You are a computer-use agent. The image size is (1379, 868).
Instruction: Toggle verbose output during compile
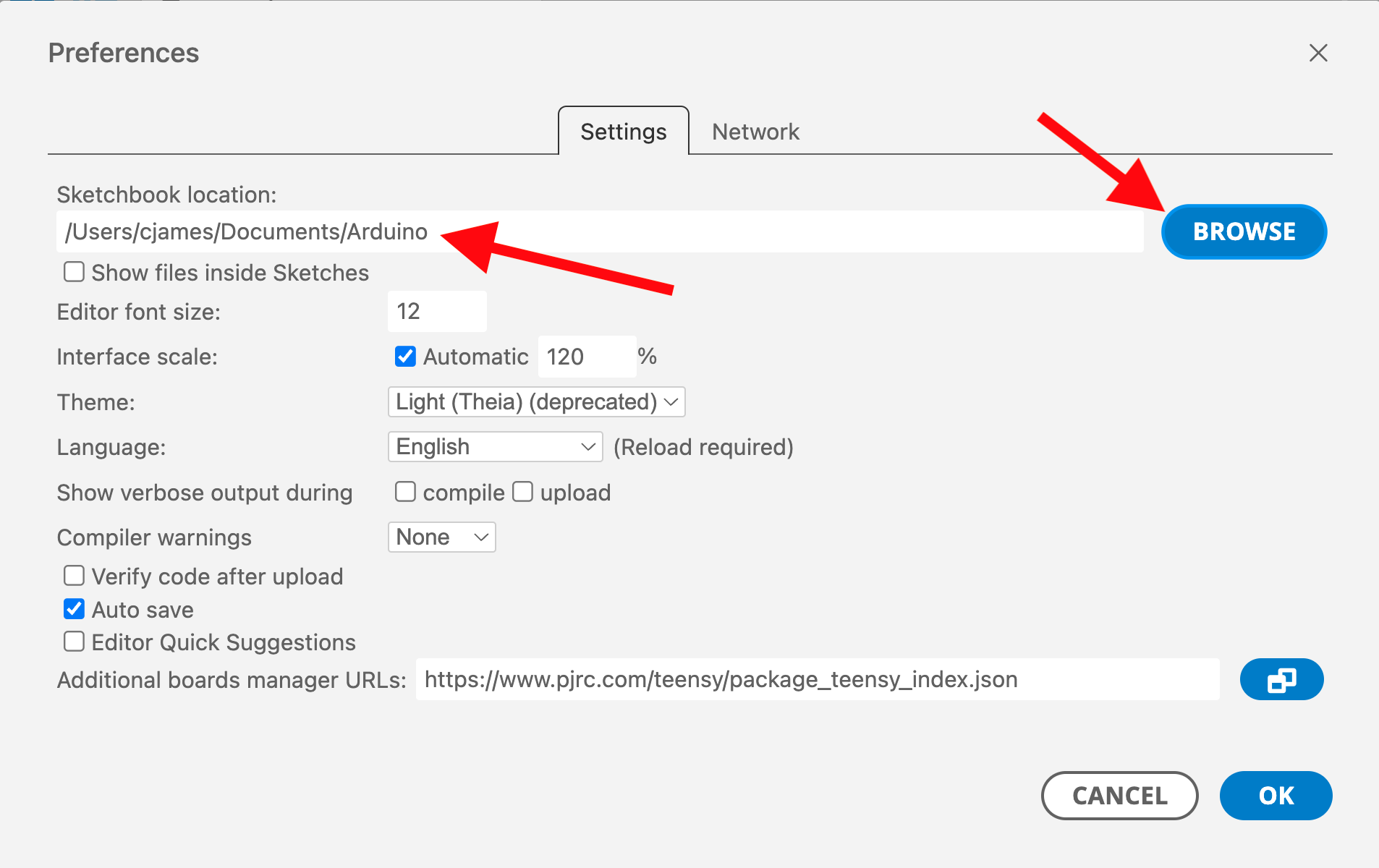[405, 493]
